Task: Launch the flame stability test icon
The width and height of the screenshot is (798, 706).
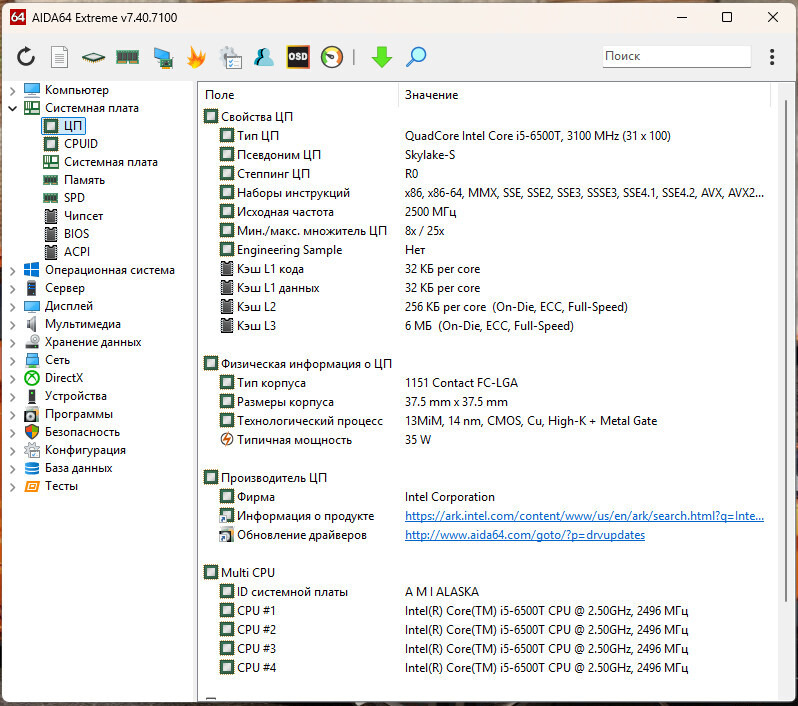Action: tap(196, 57)
